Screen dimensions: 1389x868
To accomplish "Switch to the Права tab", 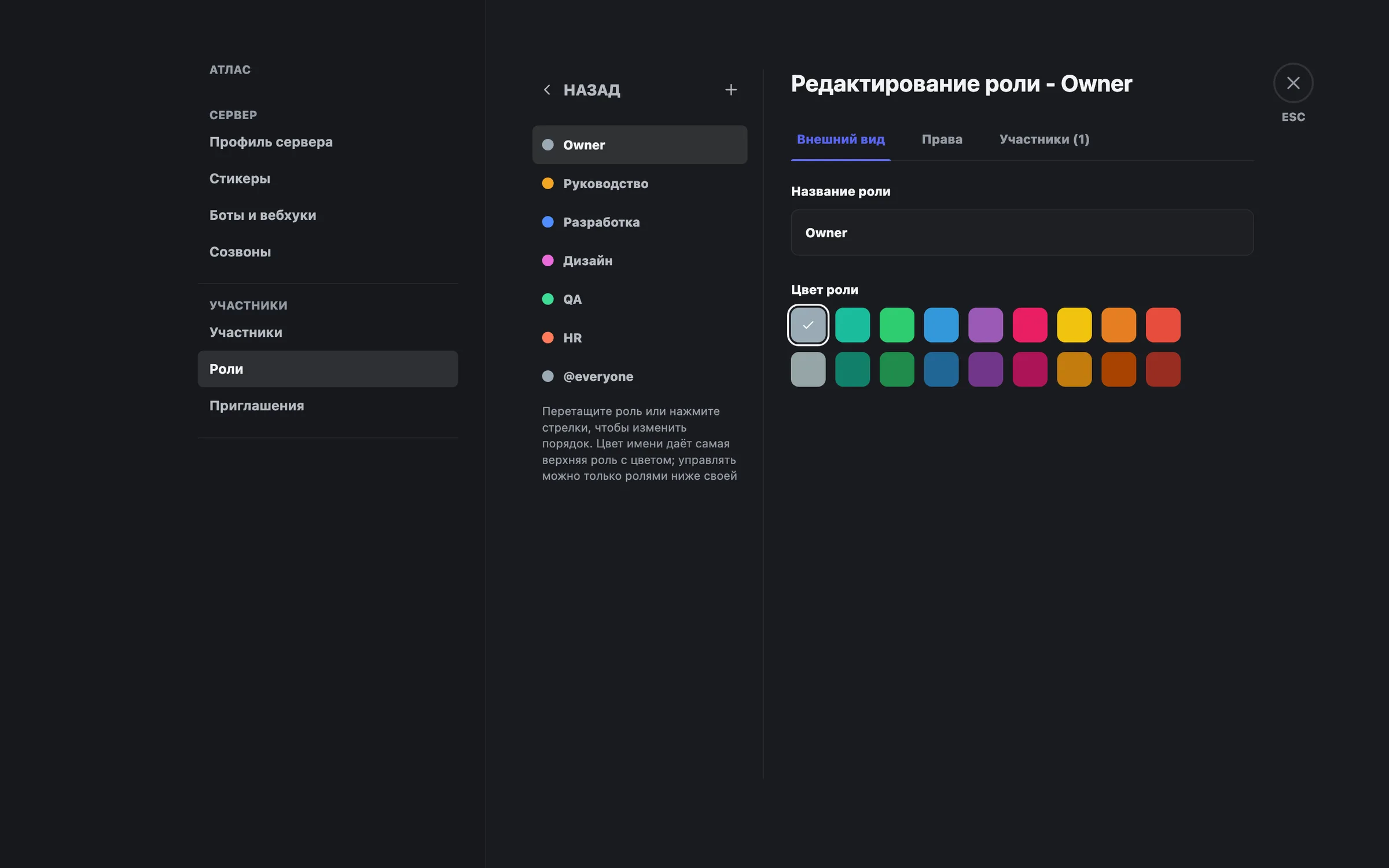I will point(942,139).
